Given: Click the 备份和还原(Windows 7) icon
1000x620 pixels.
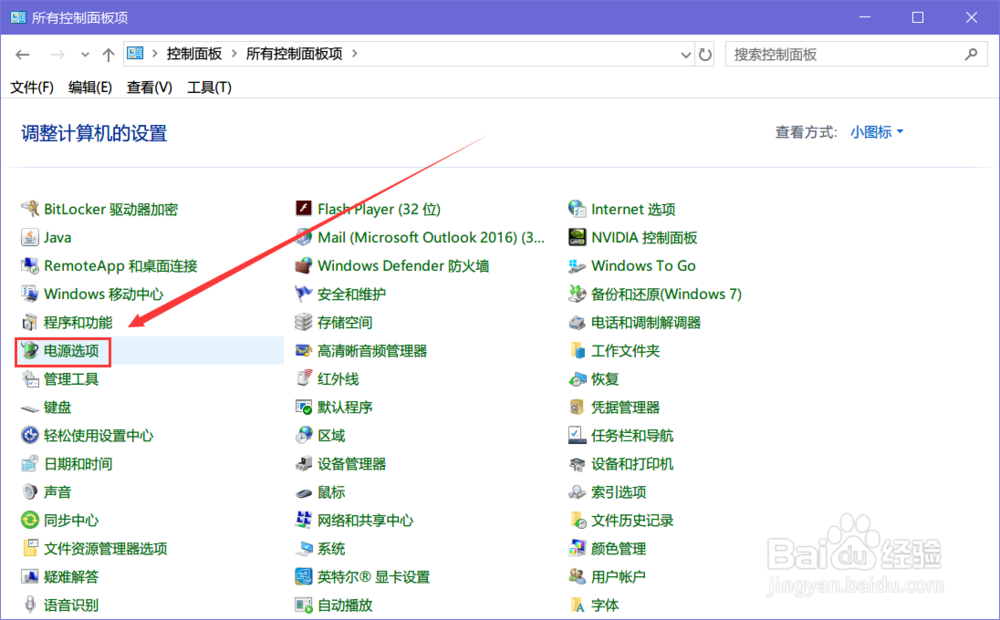Looking at the screenshot, I should 577,293.
